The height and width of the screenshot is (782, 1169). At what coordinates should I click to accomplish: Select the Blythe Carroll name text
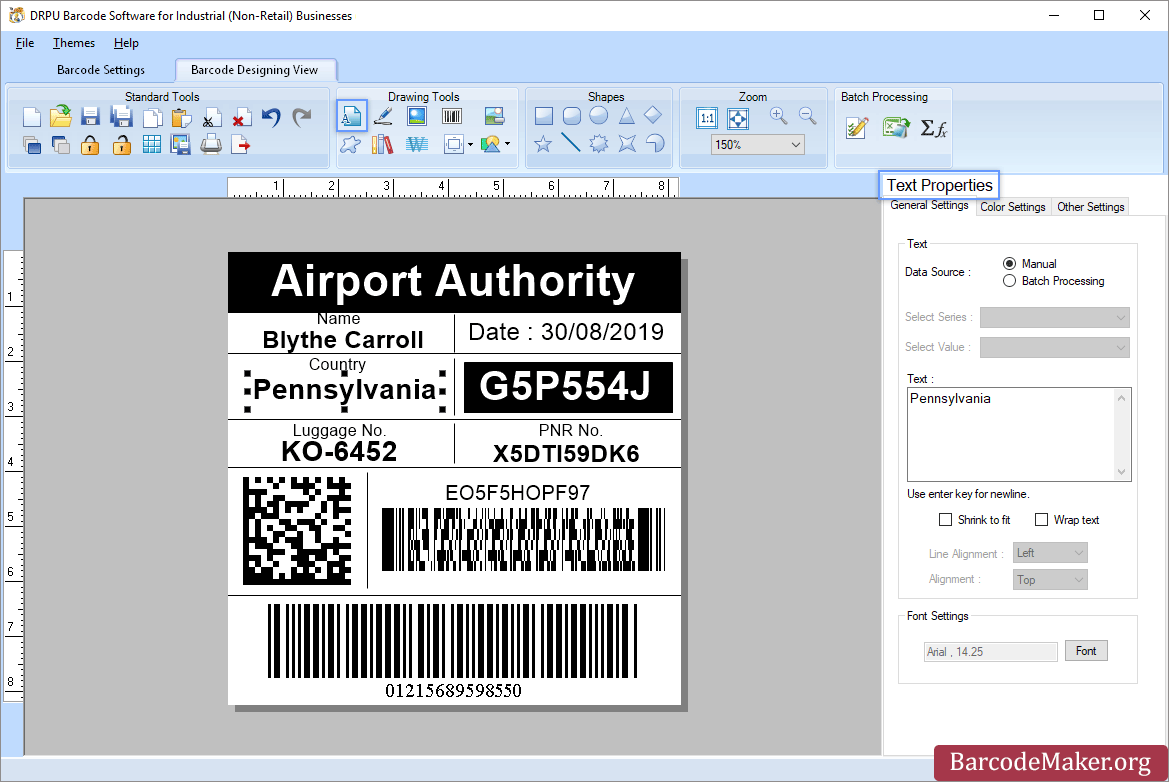(x=343, y=340)
